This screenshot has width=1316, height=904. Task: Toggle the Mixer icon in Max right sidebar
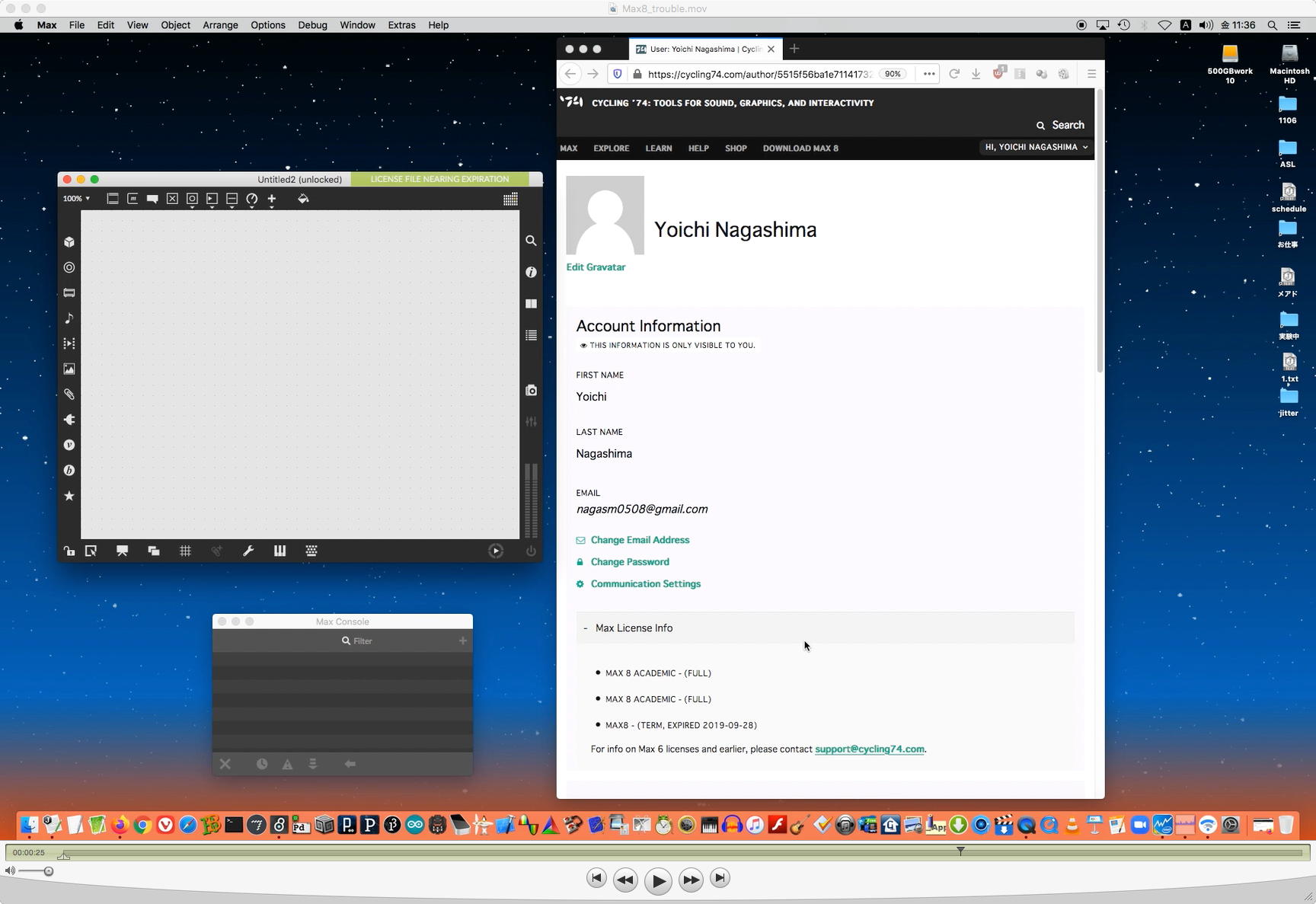coord(531,421)
